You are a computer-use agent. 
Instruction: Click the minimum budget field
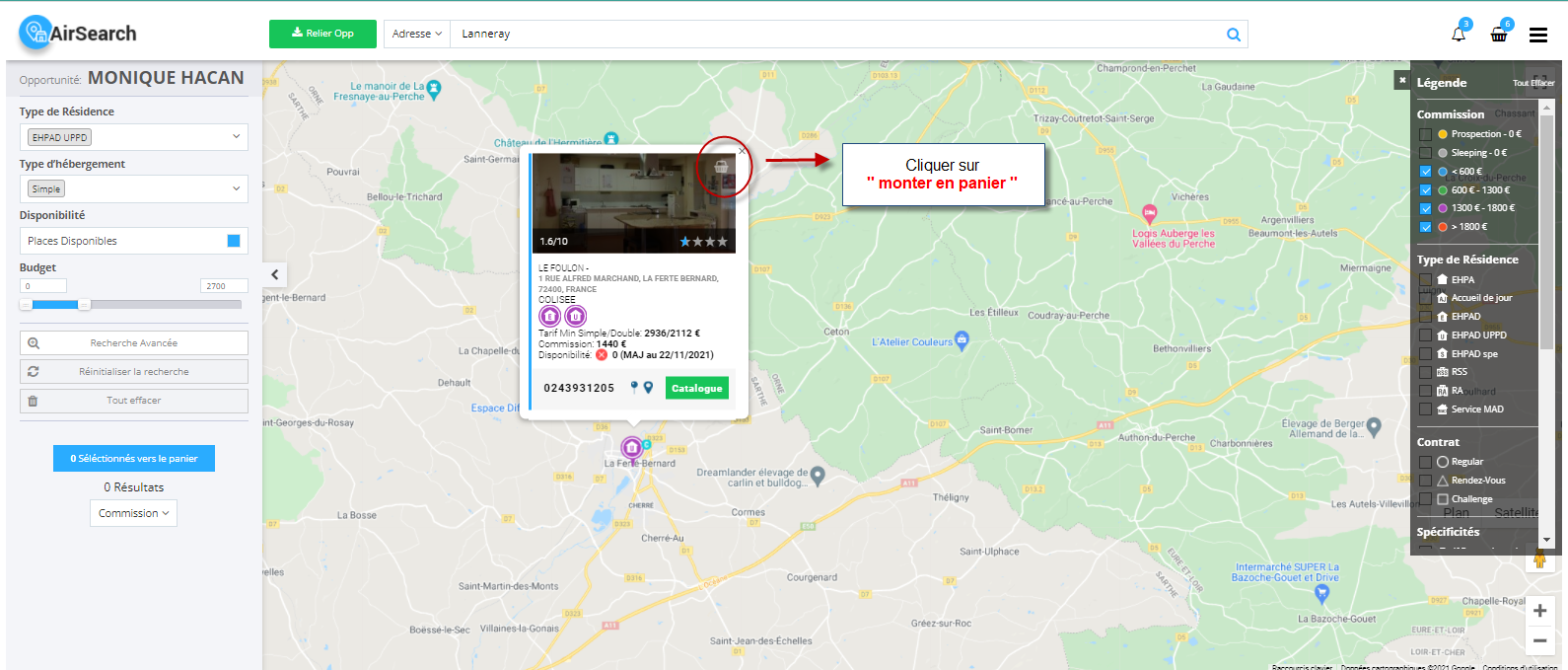(43, 286)
